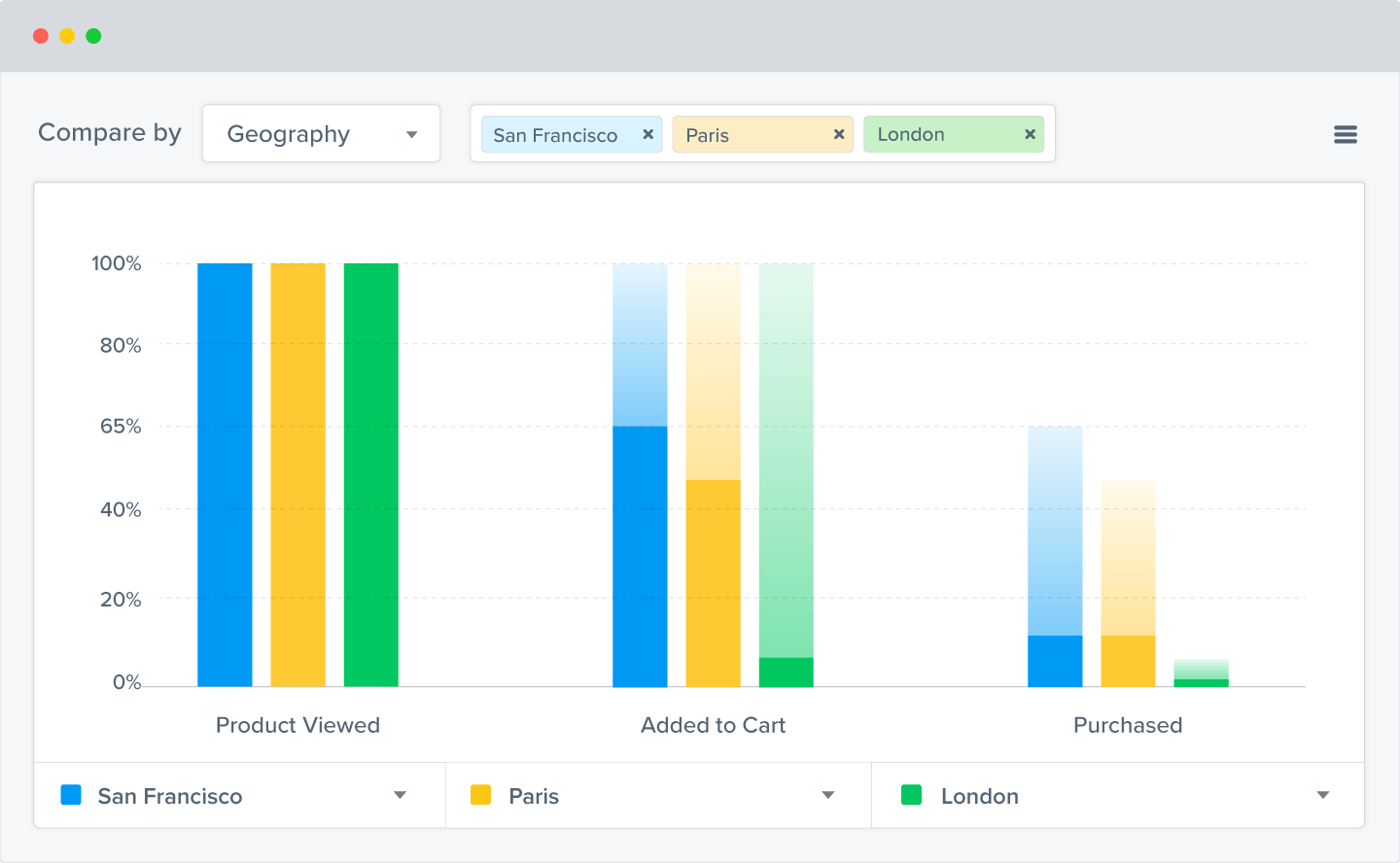Viewport: 1400px width, 863px height.
Task: Expand the San Francisco legend dropdown
Action: pyautogui.click(x=400, y=795)
